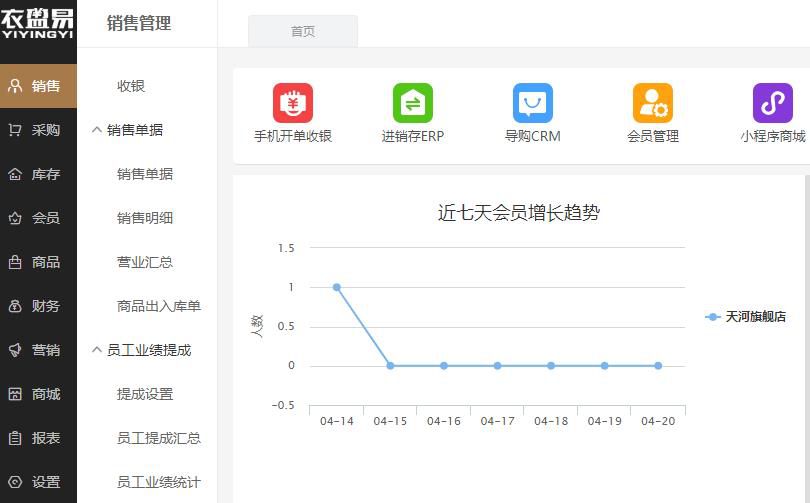Click the 04-14 data point on chart
Image resolution: width=810 pixels, height=503 pixels.
click(x=337, y=287)
